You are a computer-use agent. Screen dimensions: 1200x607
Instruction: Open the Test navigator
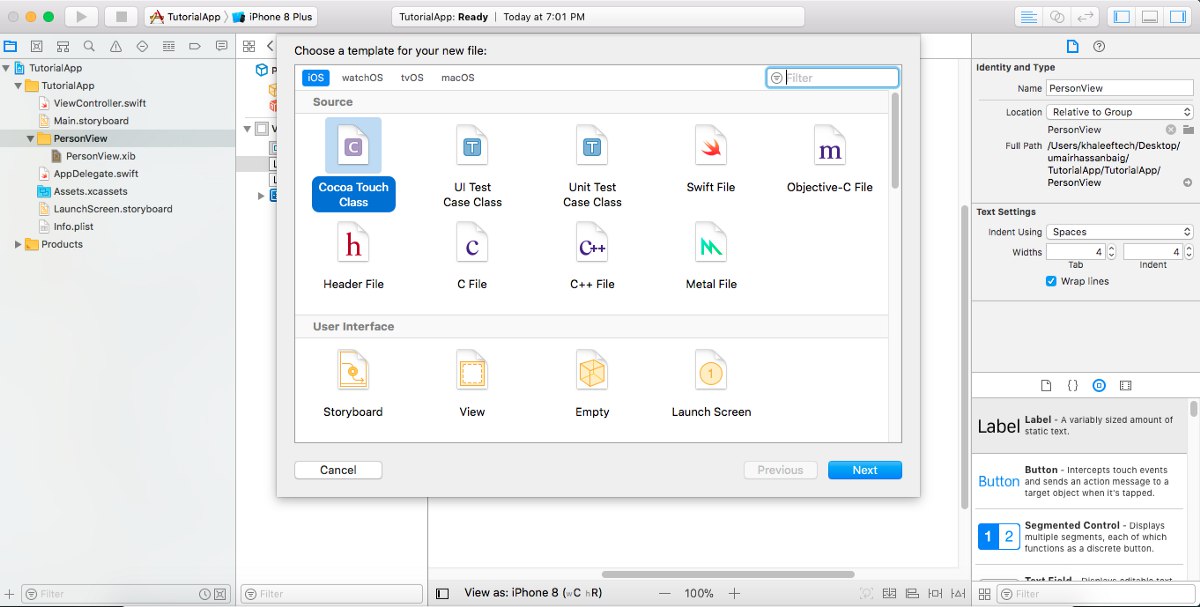142,46
